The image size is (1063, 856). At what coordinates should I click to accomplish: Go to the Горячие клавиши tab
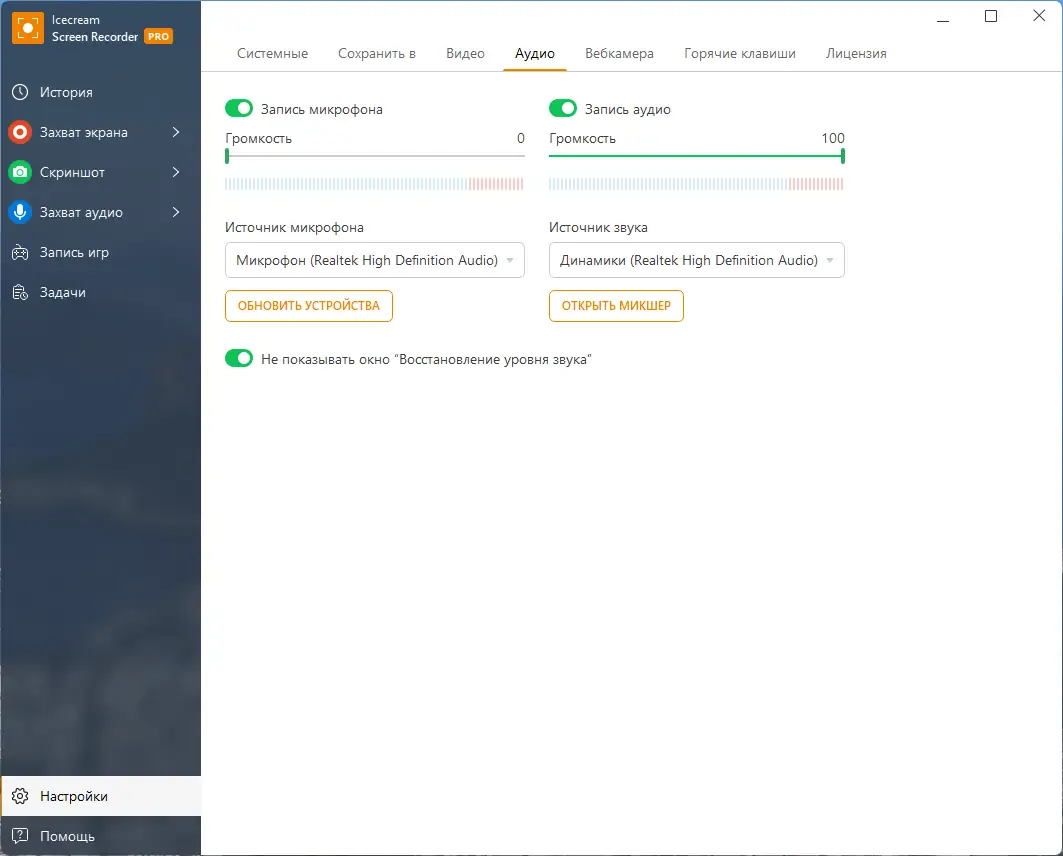pyautogui.click(x=740, y=54)
